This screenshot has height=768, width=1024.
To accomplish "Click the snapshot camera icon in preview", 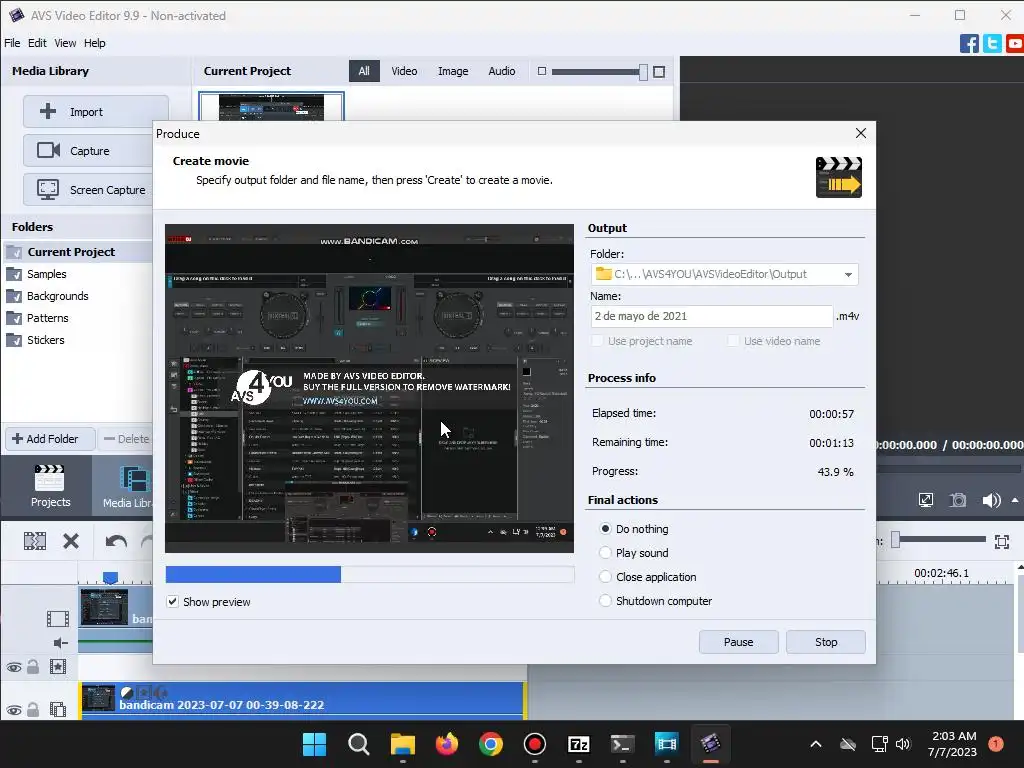I will coord(957,500).
